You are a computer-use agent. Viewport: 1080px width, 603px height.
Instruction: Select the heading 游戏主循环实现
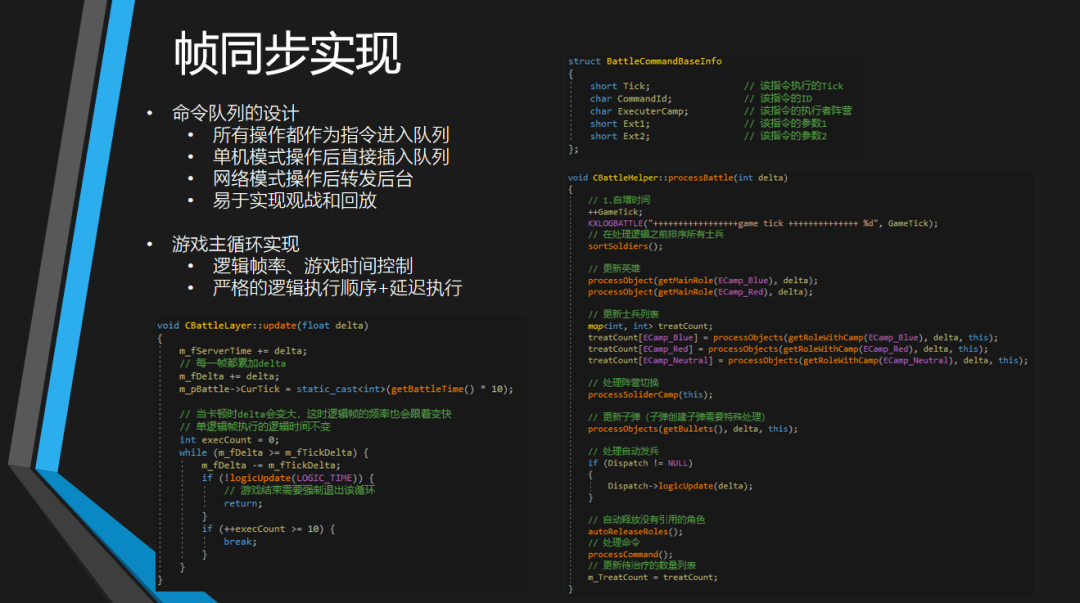(236, 244)
